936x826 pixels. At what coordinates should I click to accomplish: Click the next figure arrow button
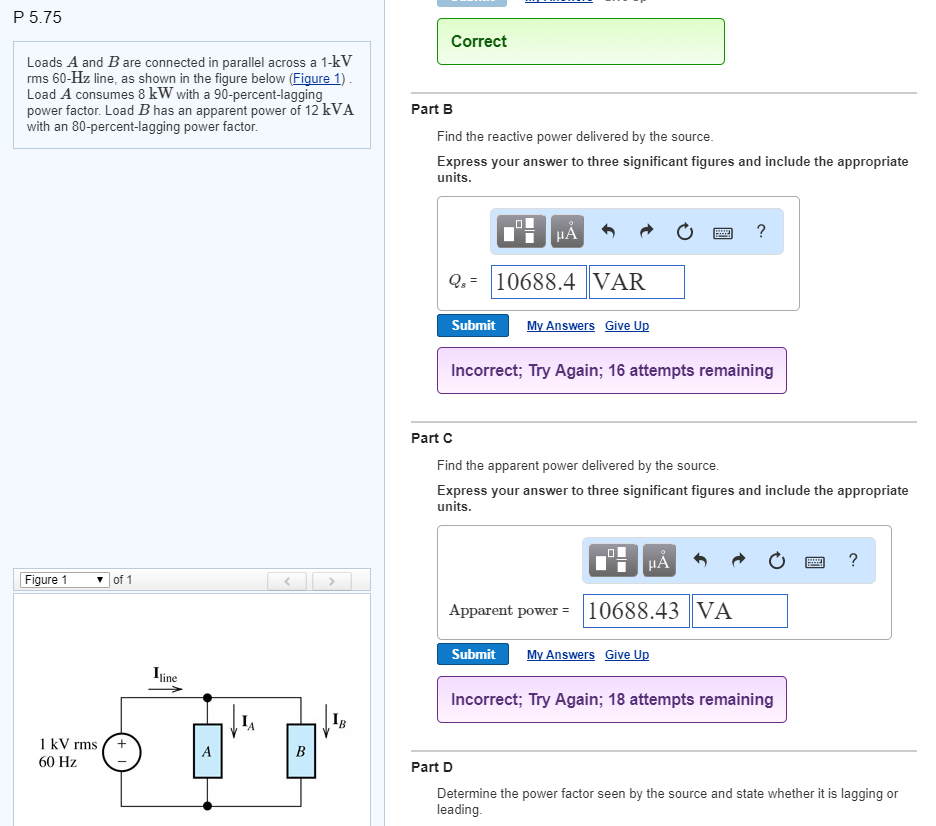click(x=331, y=581)
